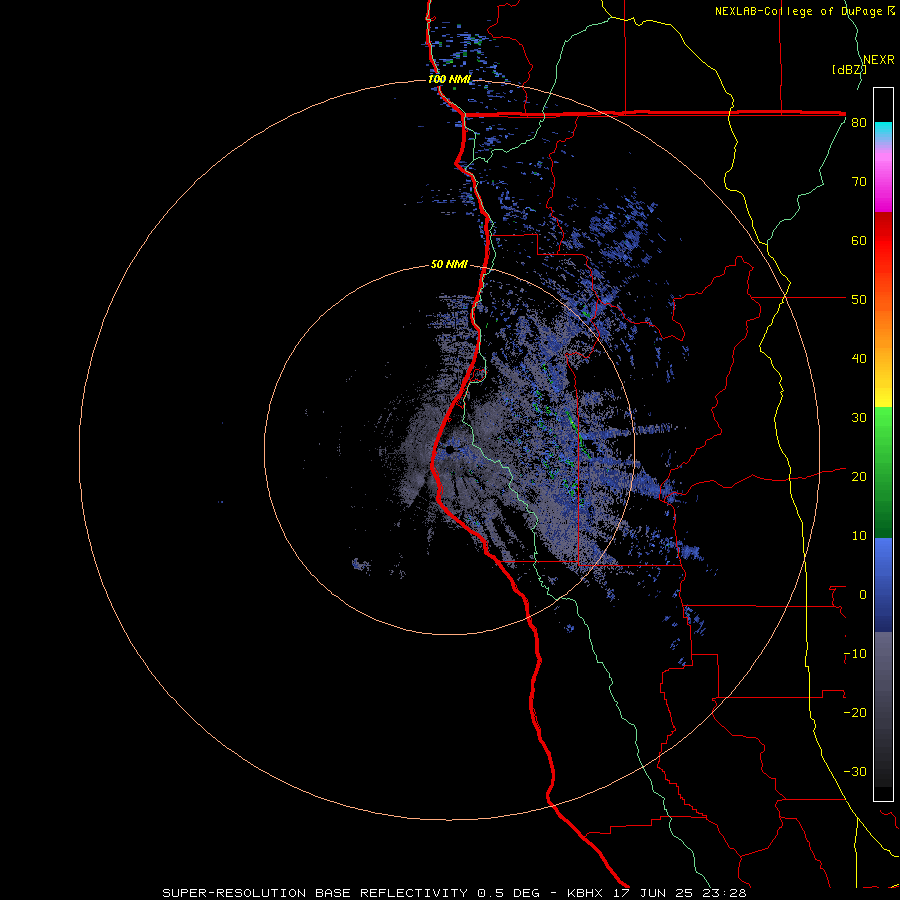Click the 0 value on the dBZ scale
The width and height of the screenshot is (900, 900).
863,595
